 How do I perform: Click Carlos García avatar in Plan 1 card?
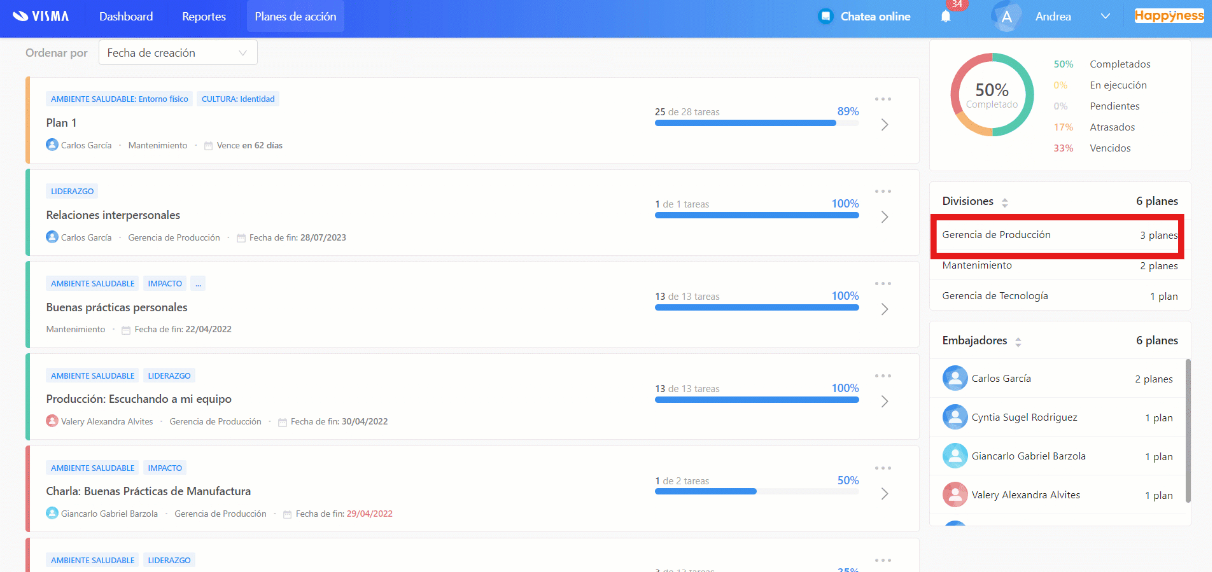[x=52, y=145]
